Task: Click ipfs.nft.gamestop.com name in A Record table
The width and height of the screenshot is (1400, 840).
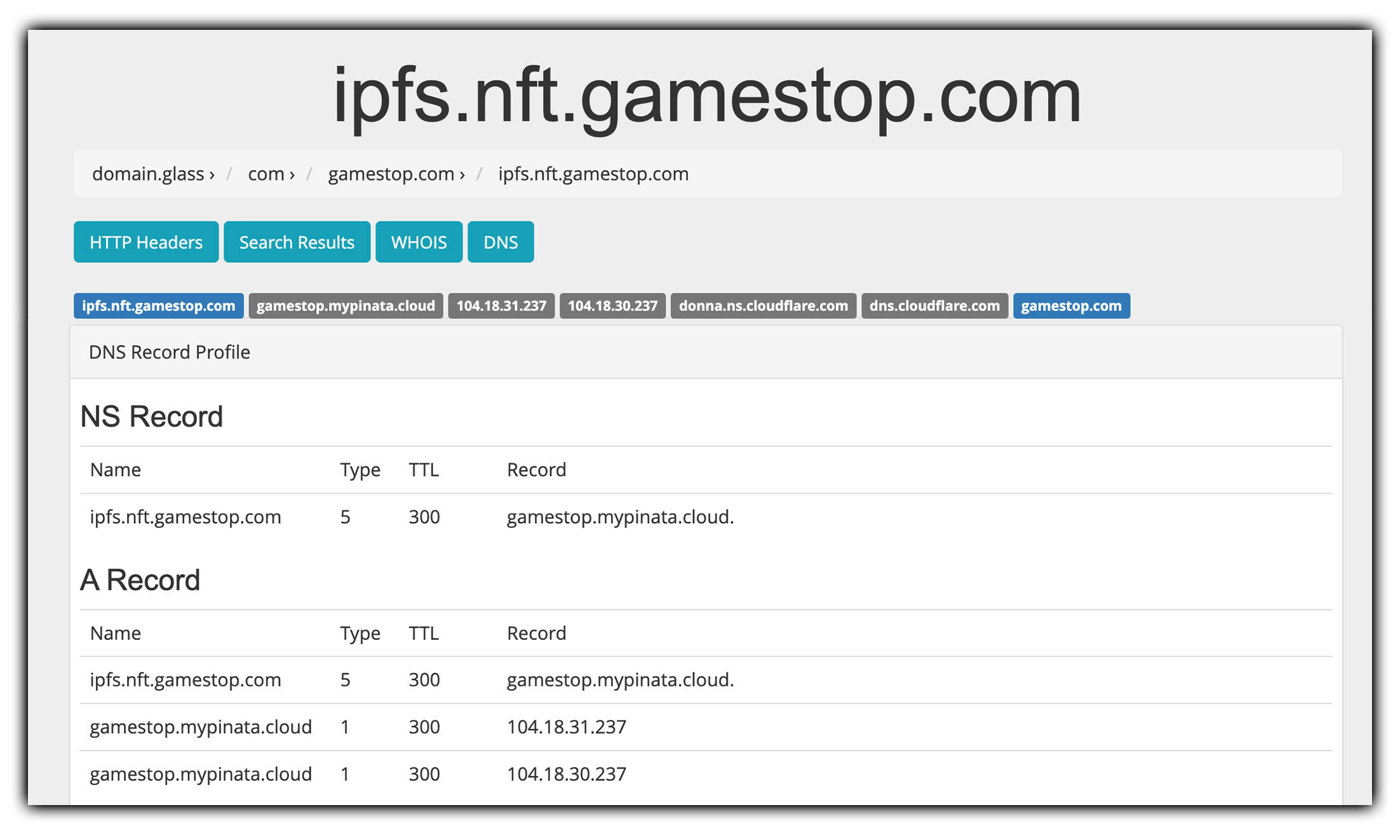Action: [x=185, y=680]
